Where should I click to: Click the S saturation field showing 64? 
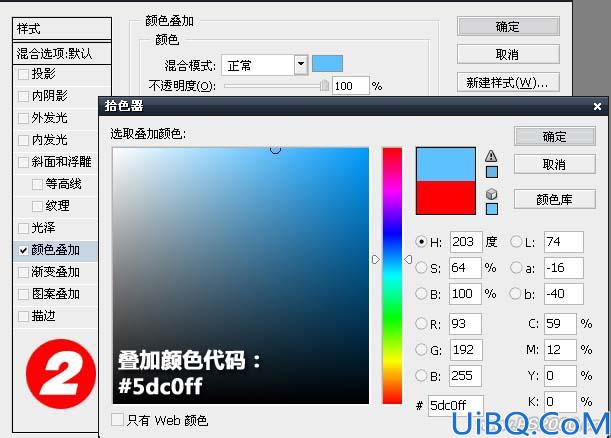coord(466,268)
